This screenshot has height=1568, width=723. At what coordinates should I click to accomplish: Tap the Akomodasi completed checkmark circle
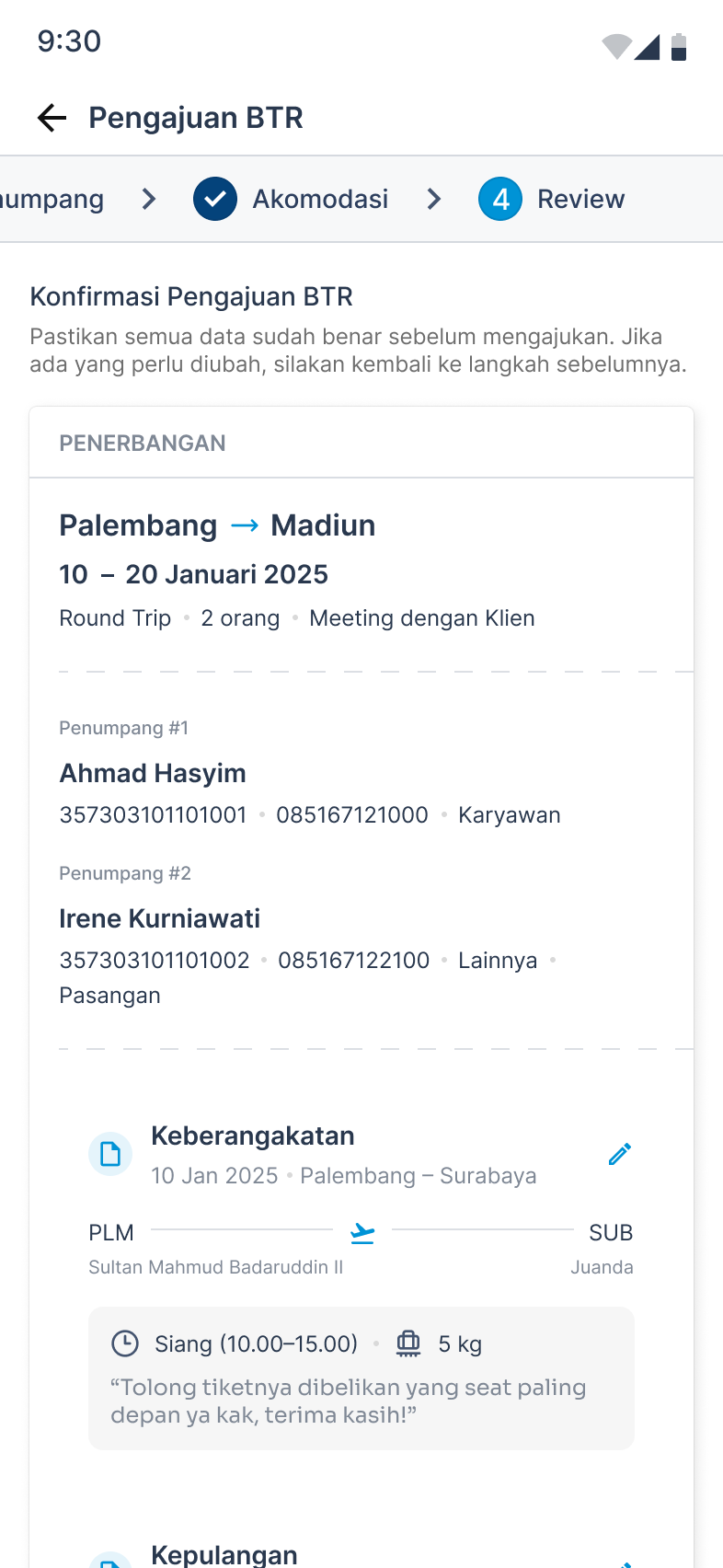pyautogui.click(x=215, y=199)
